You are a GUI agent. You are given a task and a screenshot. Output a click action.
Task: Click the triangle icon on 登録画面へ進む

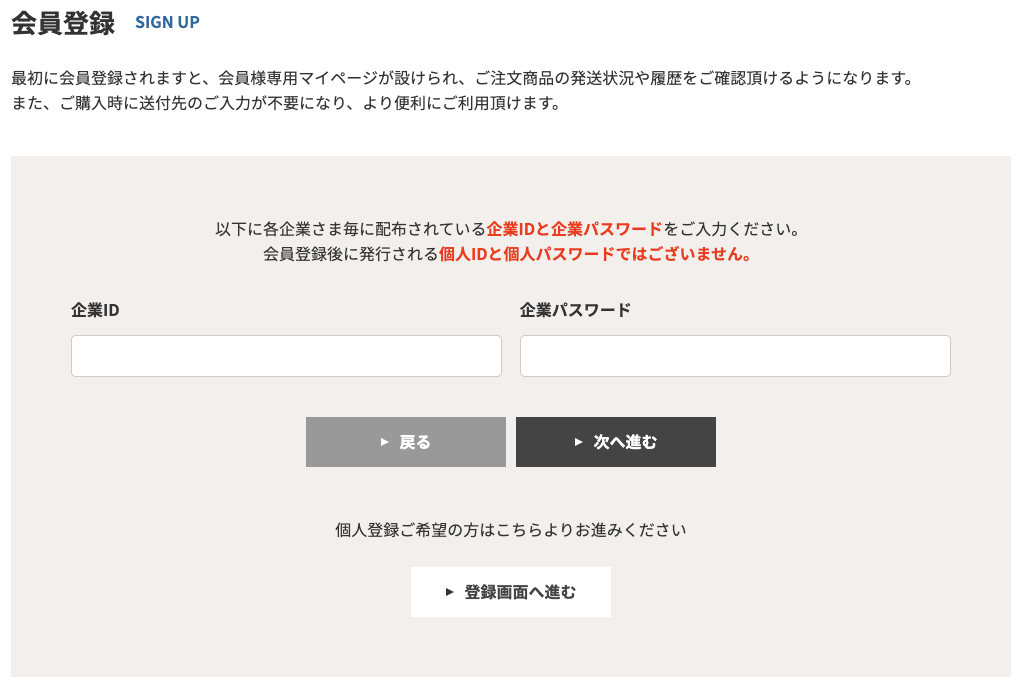(450, 592)
